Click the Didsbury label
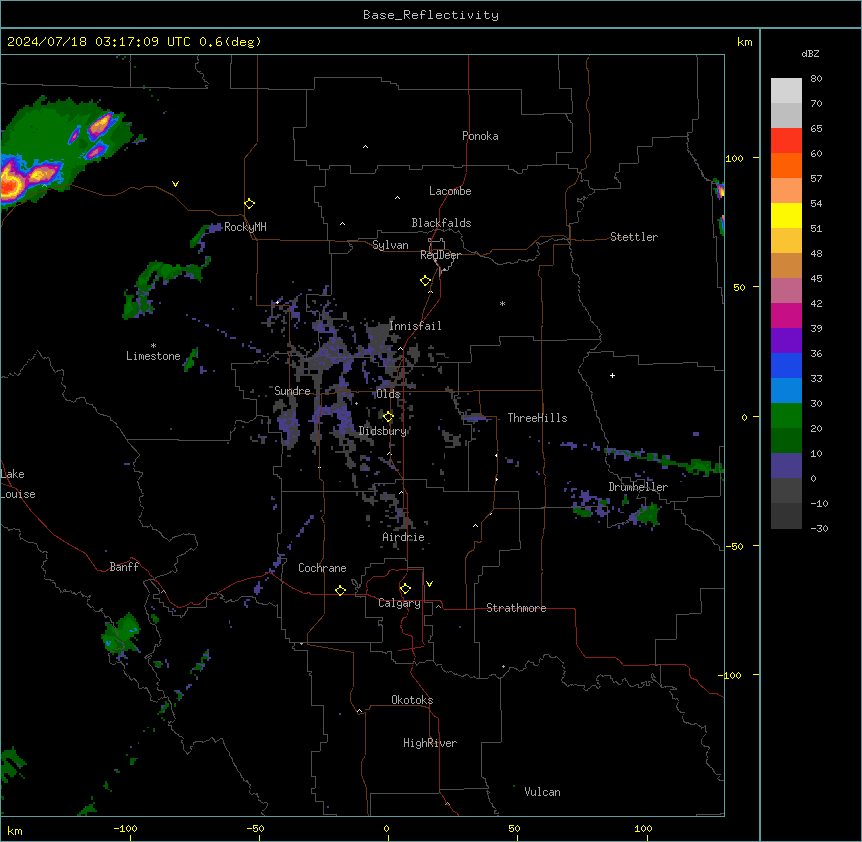Viewport: 862px width, 842px height. tap(383, 431)
